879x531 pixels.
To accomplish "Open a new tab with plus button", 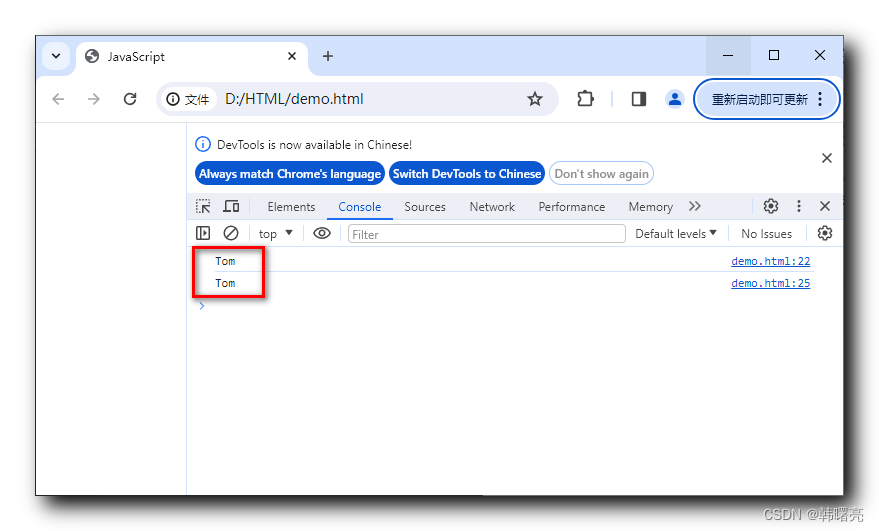I will click(x=328, y=56).
